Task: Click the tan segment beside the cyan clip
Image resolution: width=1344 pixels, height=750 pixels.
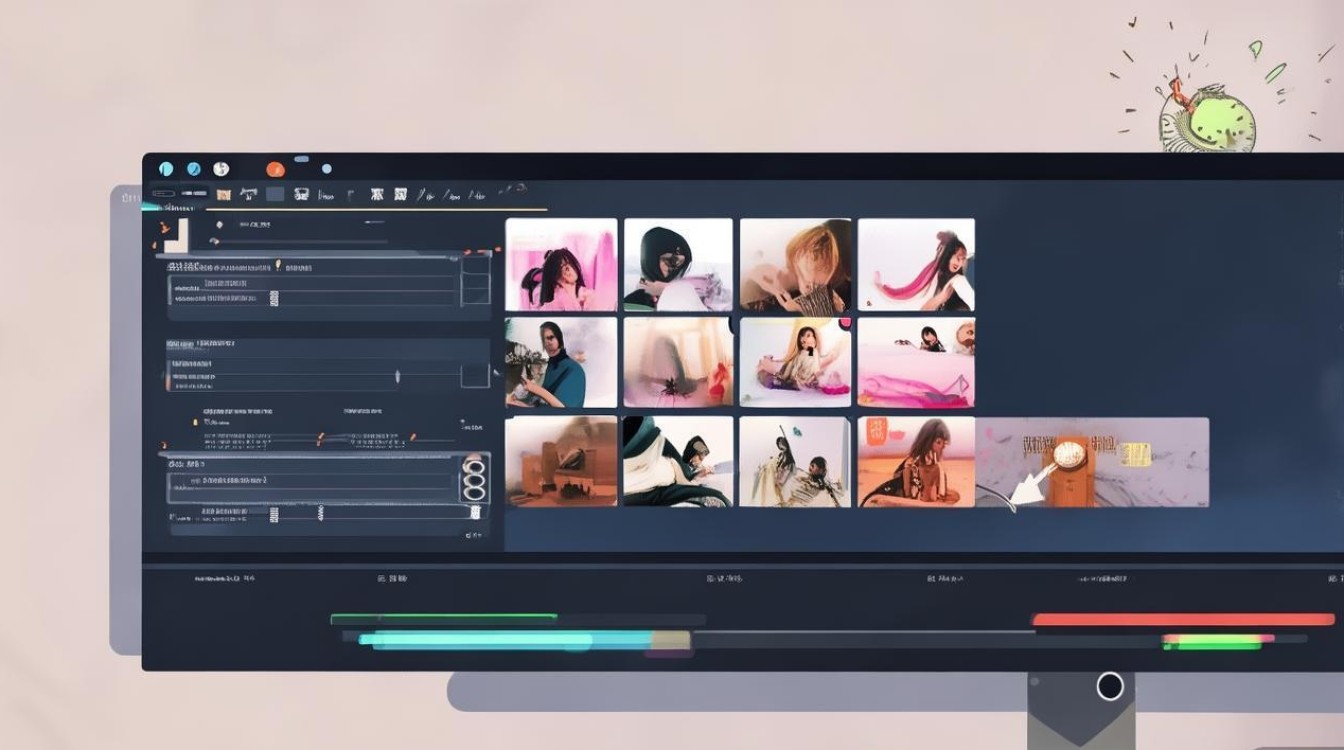Action: (x=672, y=640)
